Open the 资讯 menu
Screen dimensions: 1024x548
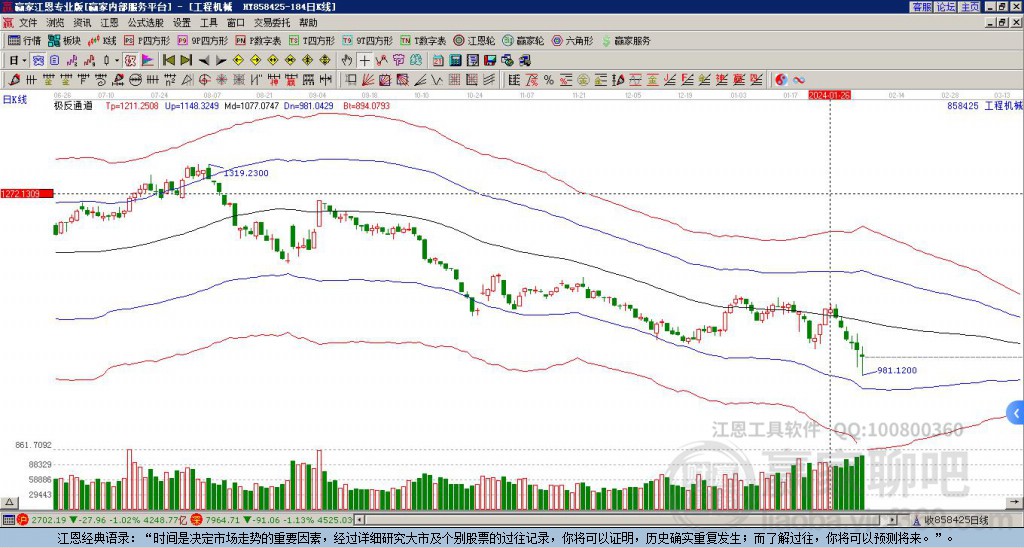(82, 23)
